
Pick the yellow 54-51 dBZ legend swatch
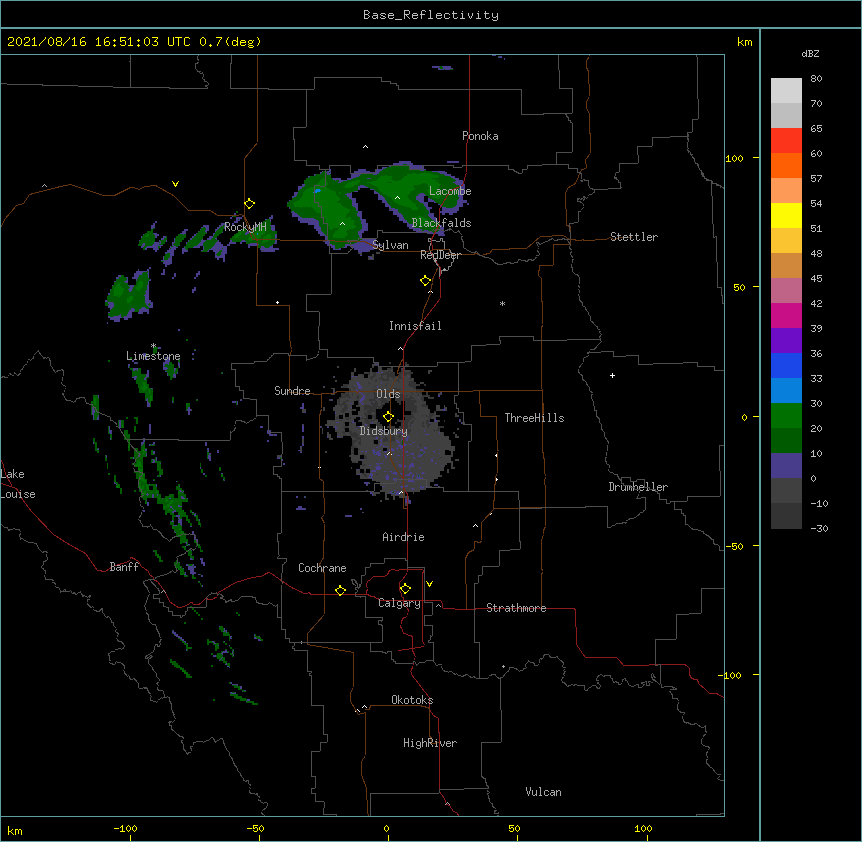(786, 215)
